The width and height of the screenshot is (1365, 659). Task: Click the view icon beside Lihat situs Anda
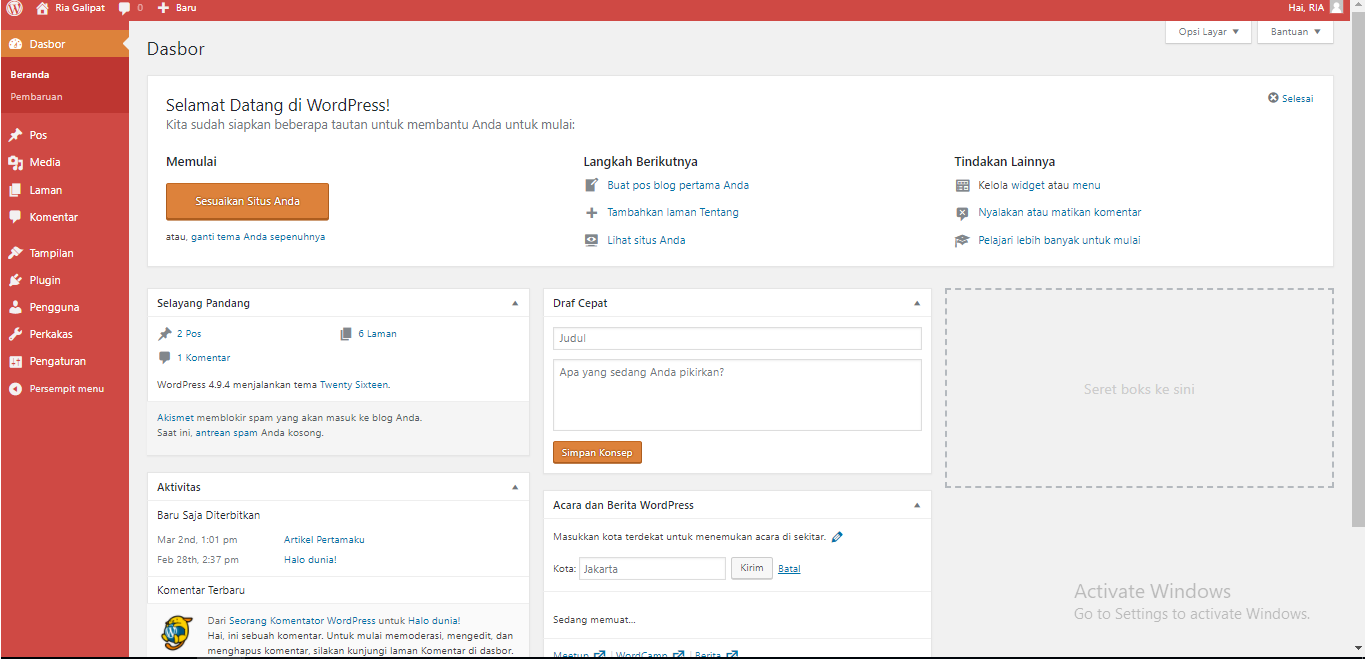[592, 240]
